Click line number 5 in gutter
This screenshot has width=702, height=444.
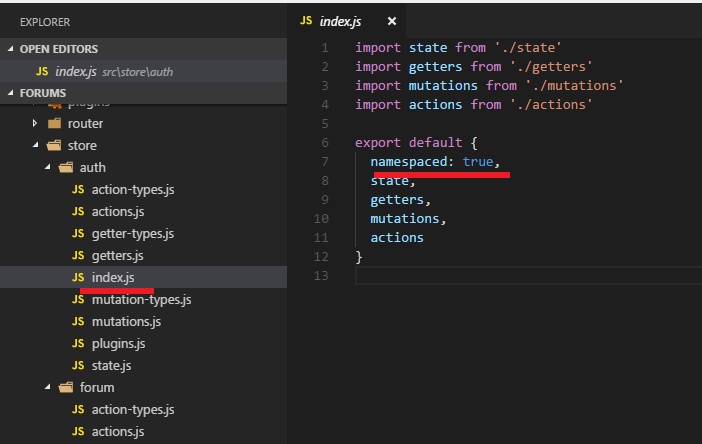click(325, 124)
